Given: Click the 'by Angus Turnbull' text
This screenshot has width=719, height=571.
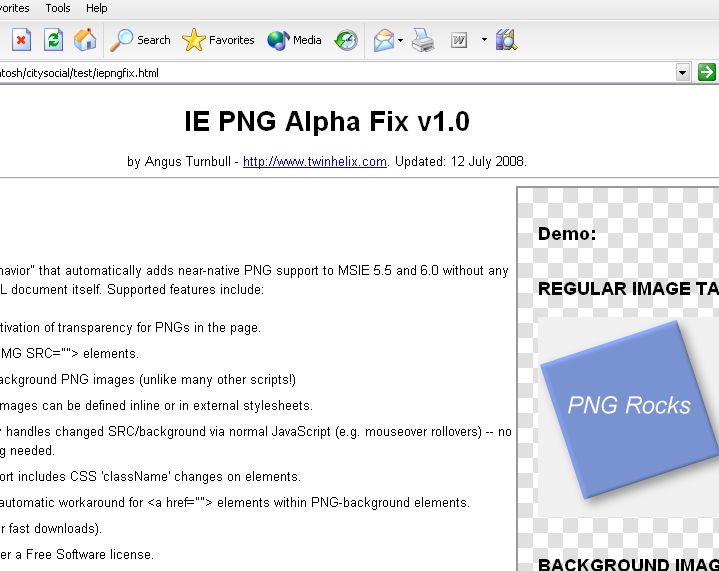Looking at the screenshot, I should [179, 162].
